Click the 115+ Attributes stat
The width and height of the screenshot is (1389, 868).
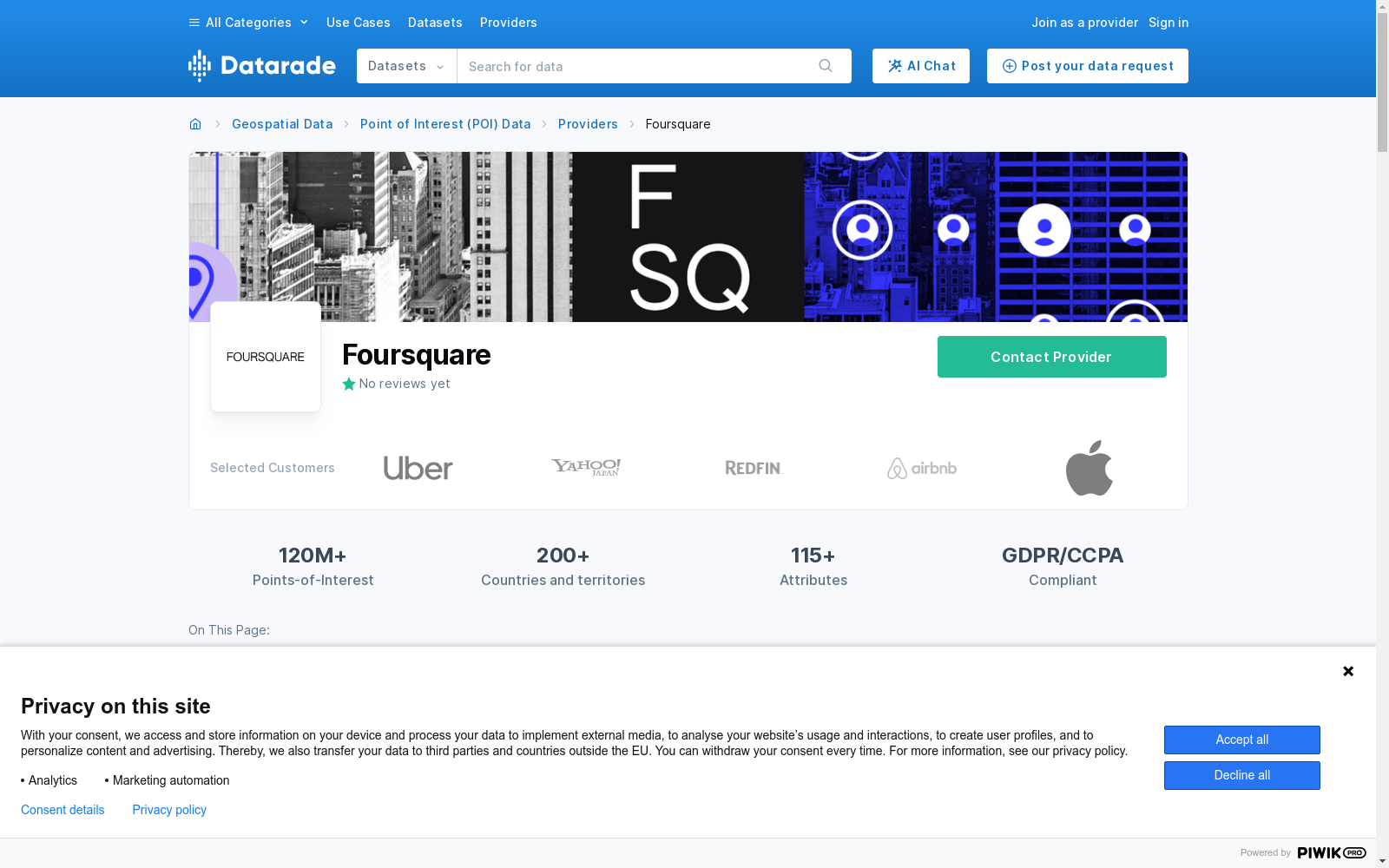813,566
